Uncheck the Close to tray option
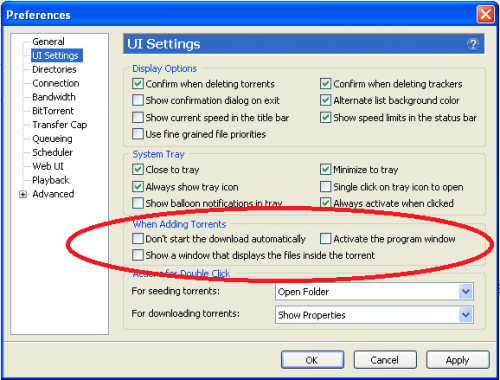The image size is (500, 380). tap(138, 169)
